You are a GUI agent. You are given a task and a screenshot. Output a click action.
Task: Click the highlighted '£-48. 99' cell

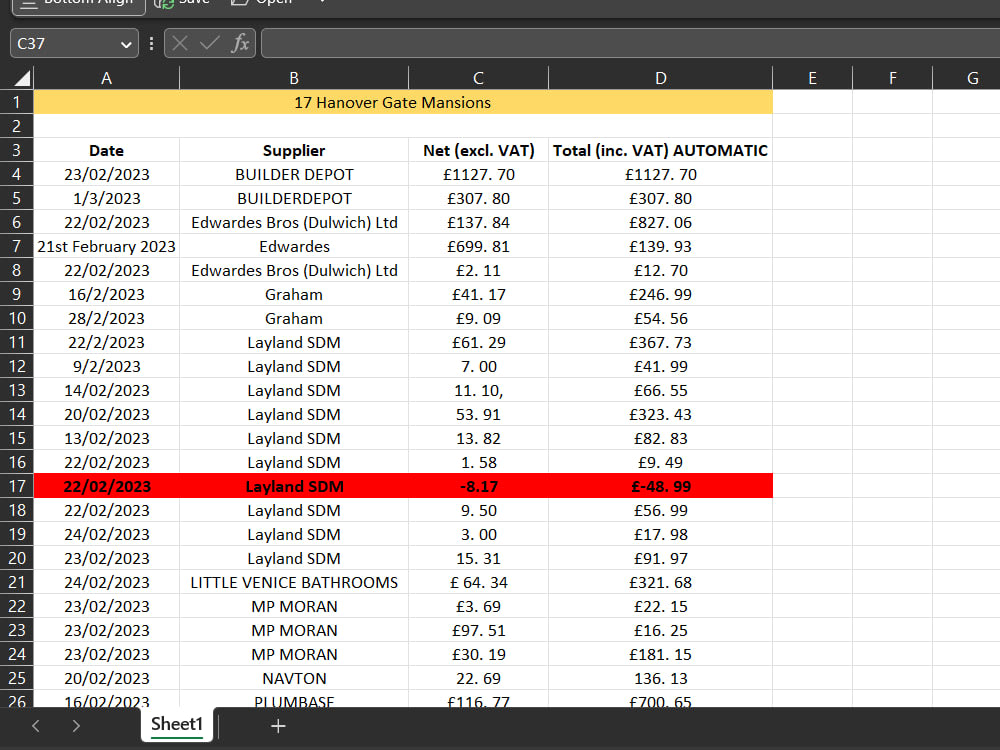coord(661,486)
